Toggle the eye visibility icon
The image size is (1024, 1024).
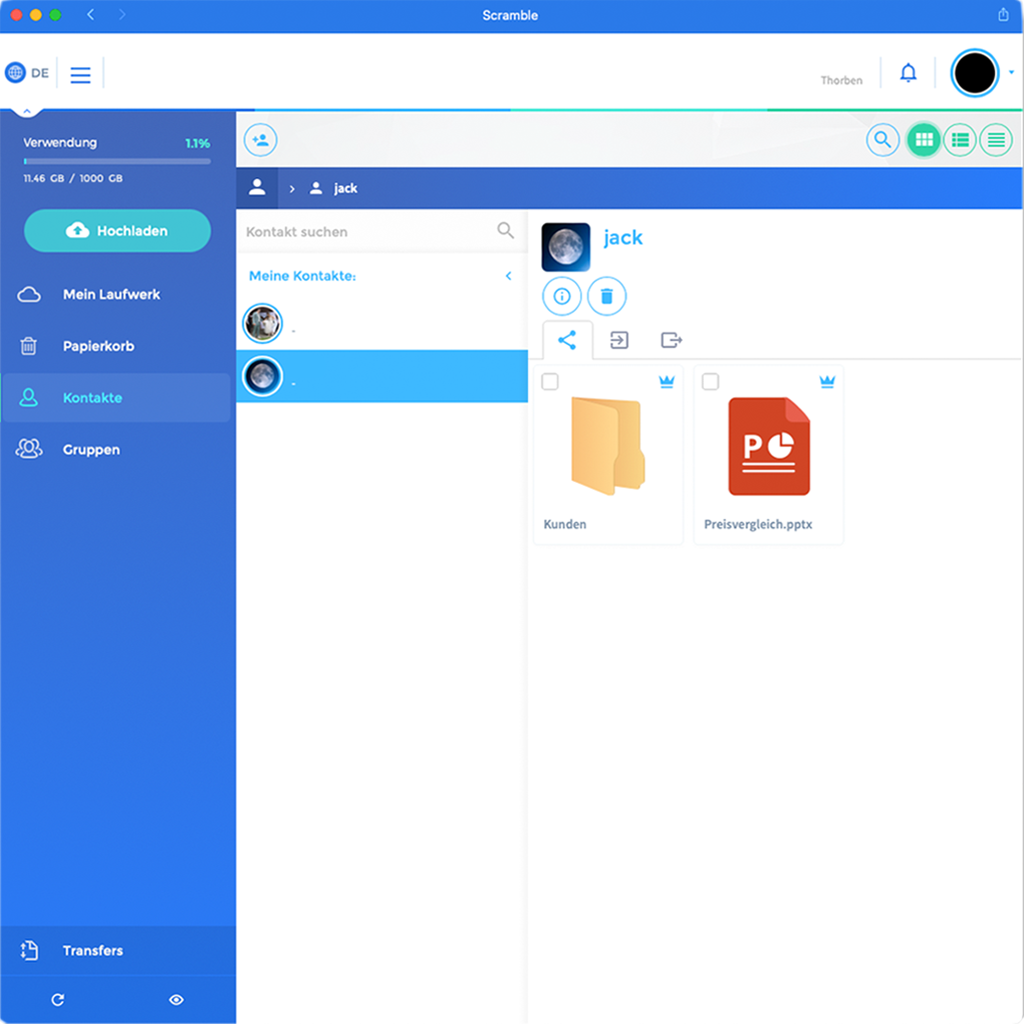point(176,999)
